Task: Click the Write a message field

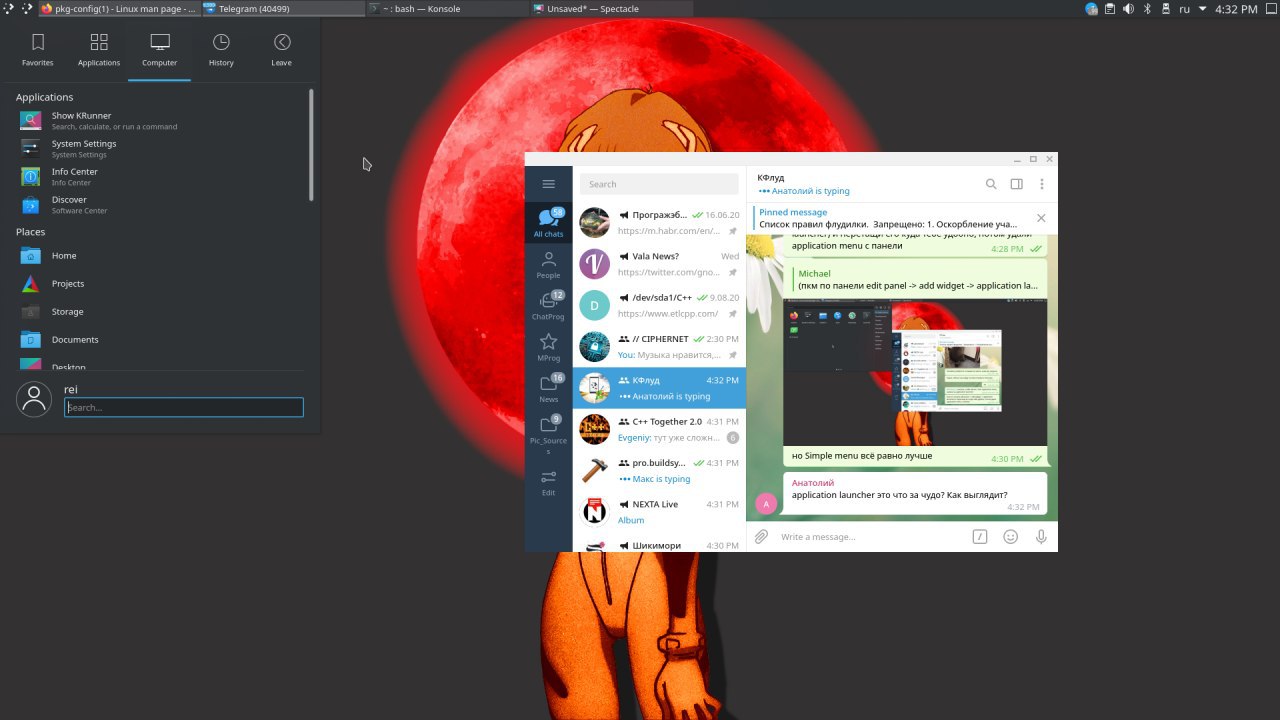Action: point(870,537)
